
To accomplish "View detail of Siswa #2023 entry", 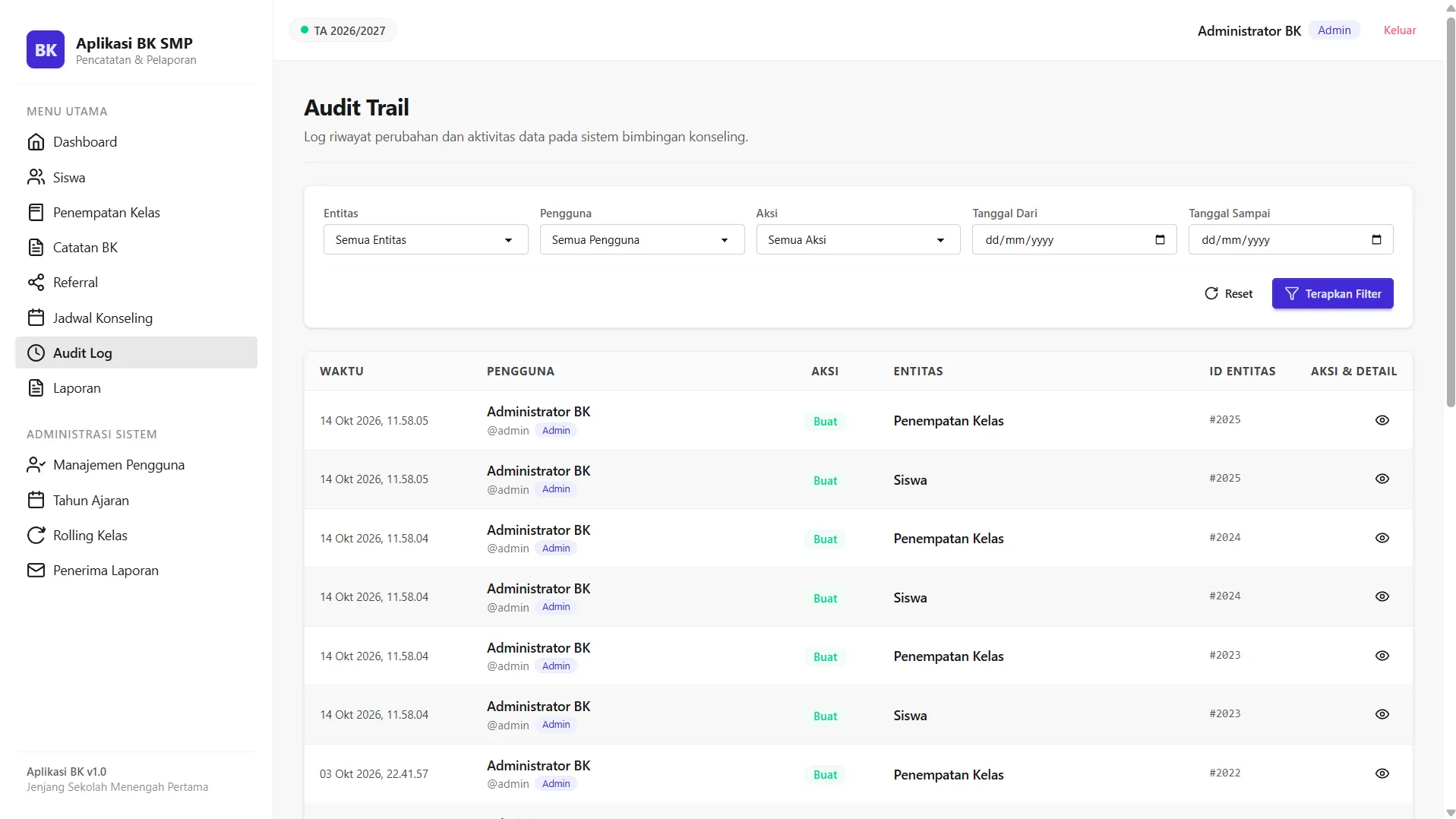I will pos(1382,714).
